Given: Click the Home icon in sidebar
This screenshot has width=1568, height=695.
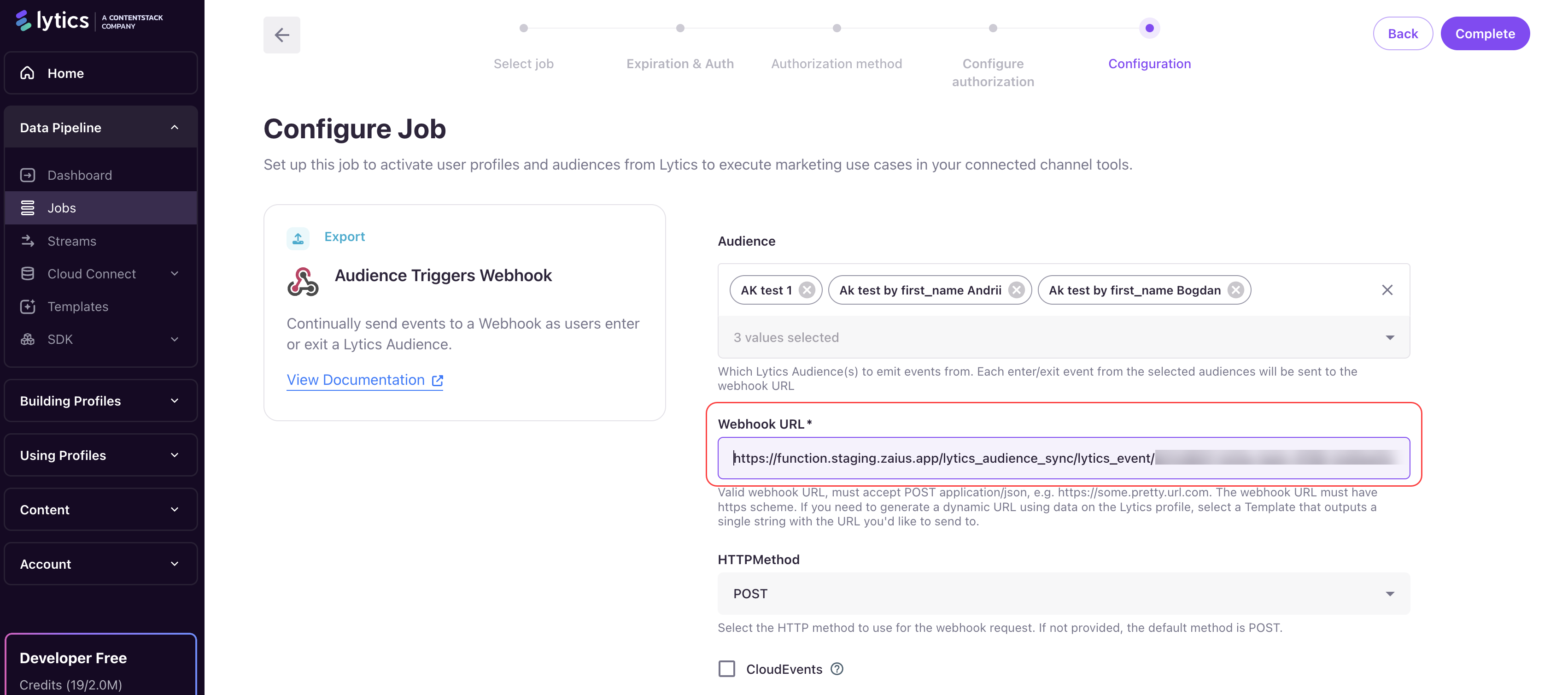Looking at the screenshot, I should click(x=27, y=73).
